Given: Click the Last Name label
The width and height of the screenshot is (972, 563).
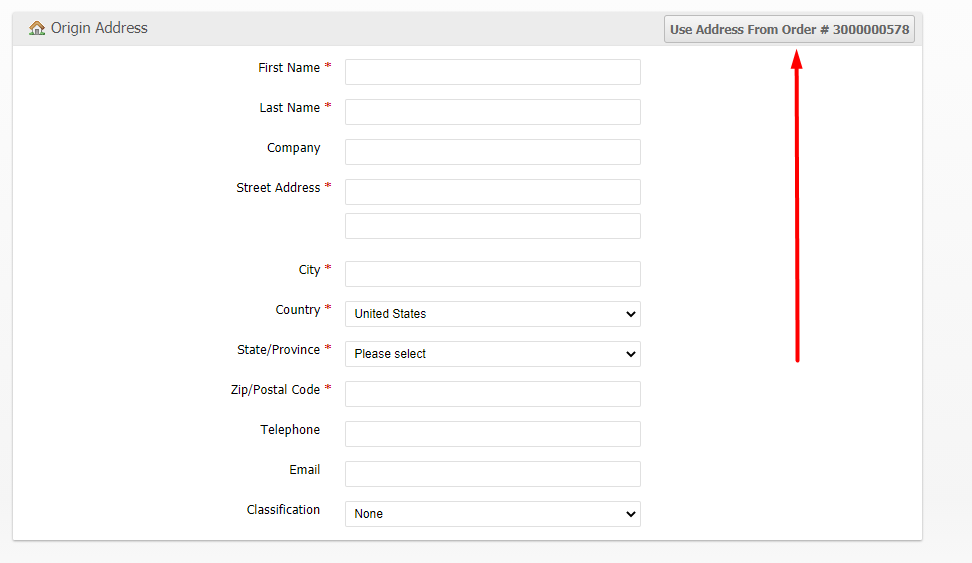Looking at the screenshot, I should tap(289, 108).
